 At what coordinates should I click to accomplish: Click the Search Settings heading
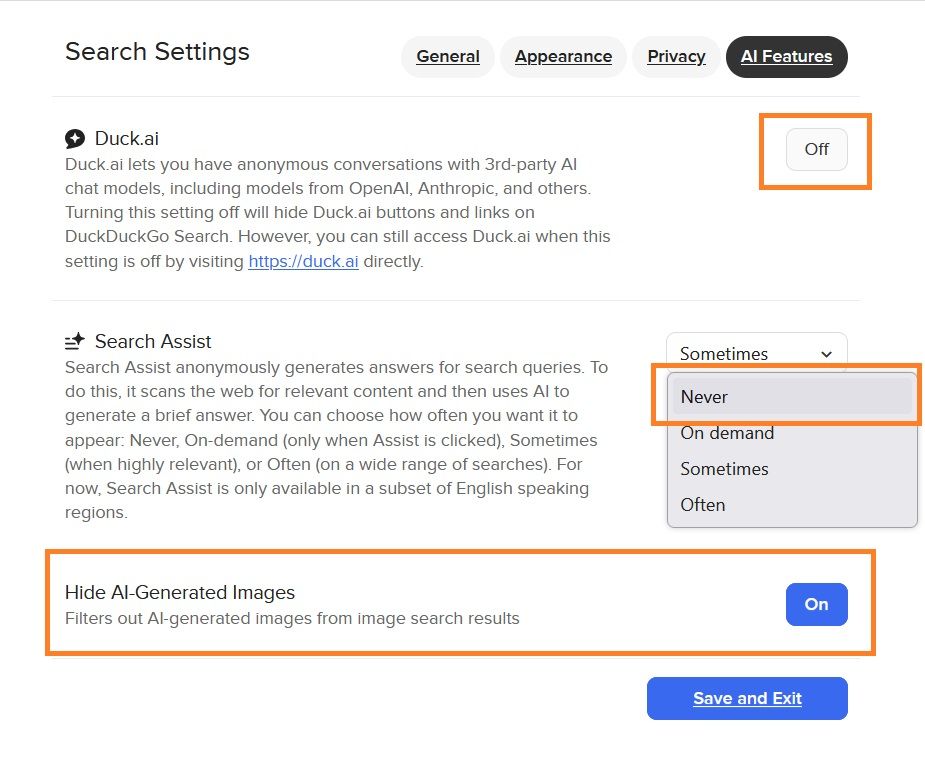coord(158,52)
